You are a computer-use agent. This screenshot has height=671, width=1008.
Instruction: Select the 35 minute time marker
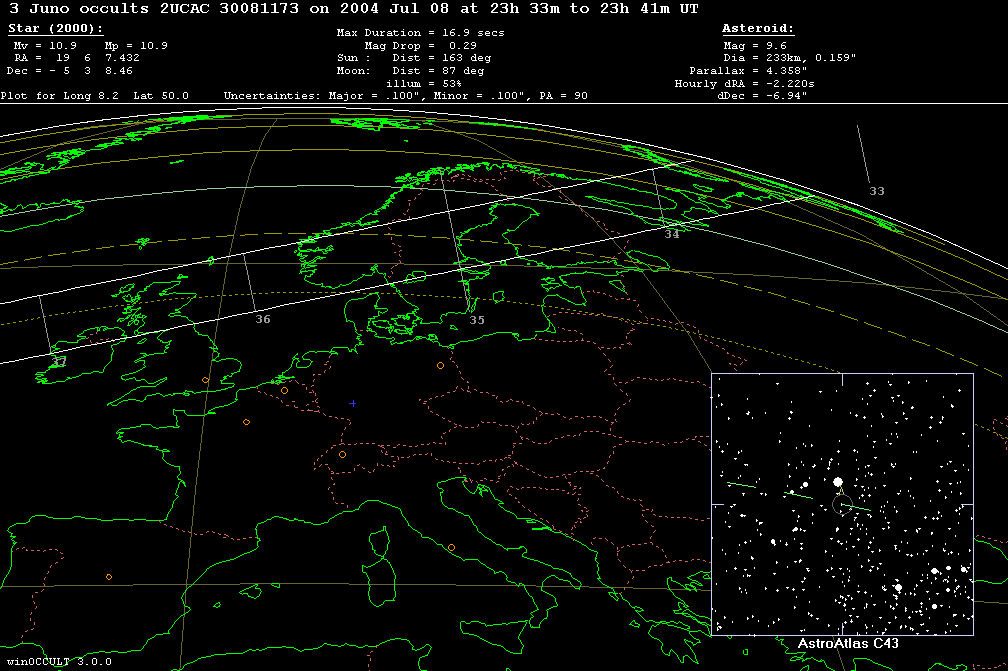[x=477, y=320]
